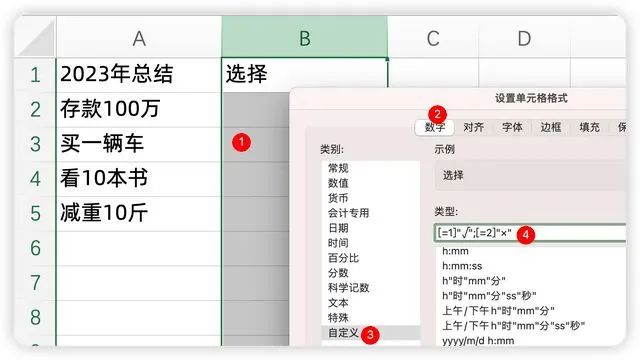Choose 百分比 category
The height and width of the screenshot is (360, 640).
371,258
